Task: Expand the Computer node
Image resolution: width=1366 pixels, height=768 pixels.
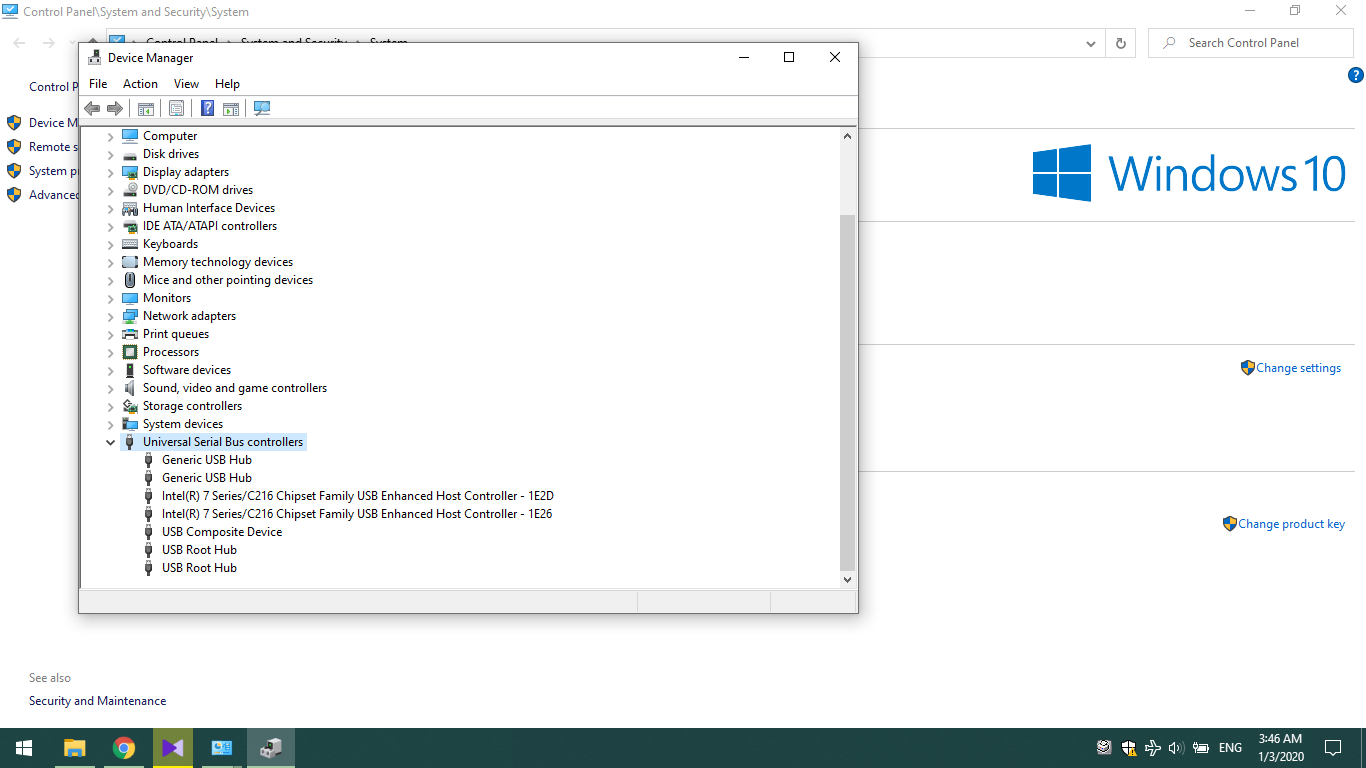Action: (x=111, y=136)
